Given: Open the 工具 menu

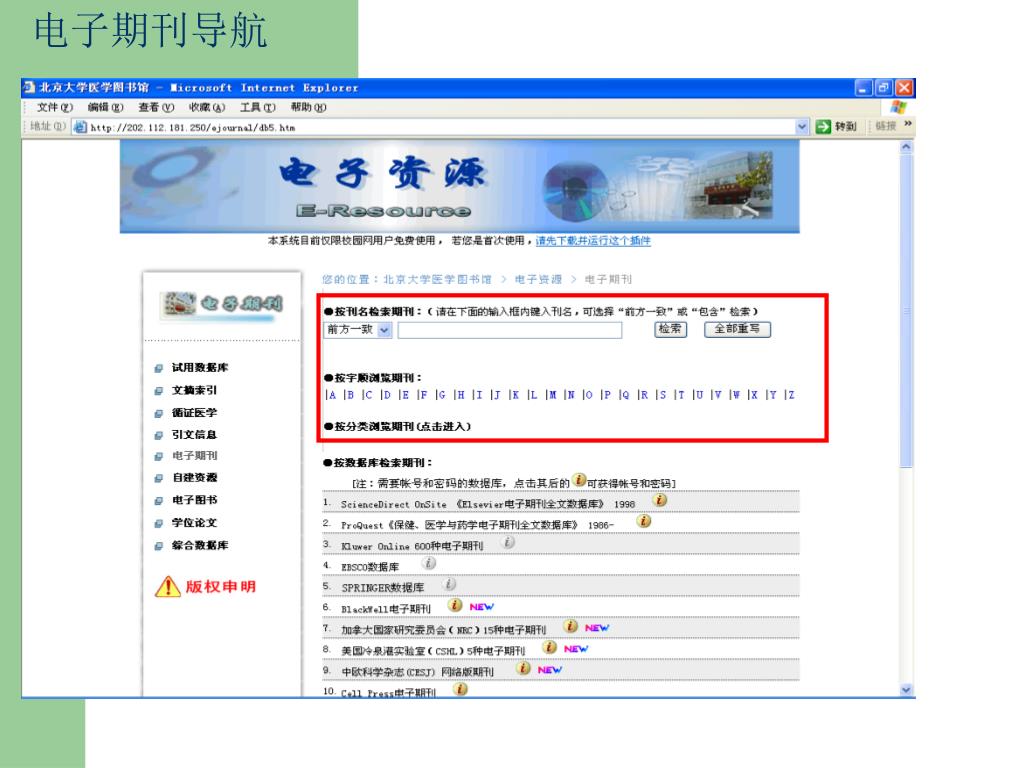Looking at the screenshot, I should pos(257,107).
